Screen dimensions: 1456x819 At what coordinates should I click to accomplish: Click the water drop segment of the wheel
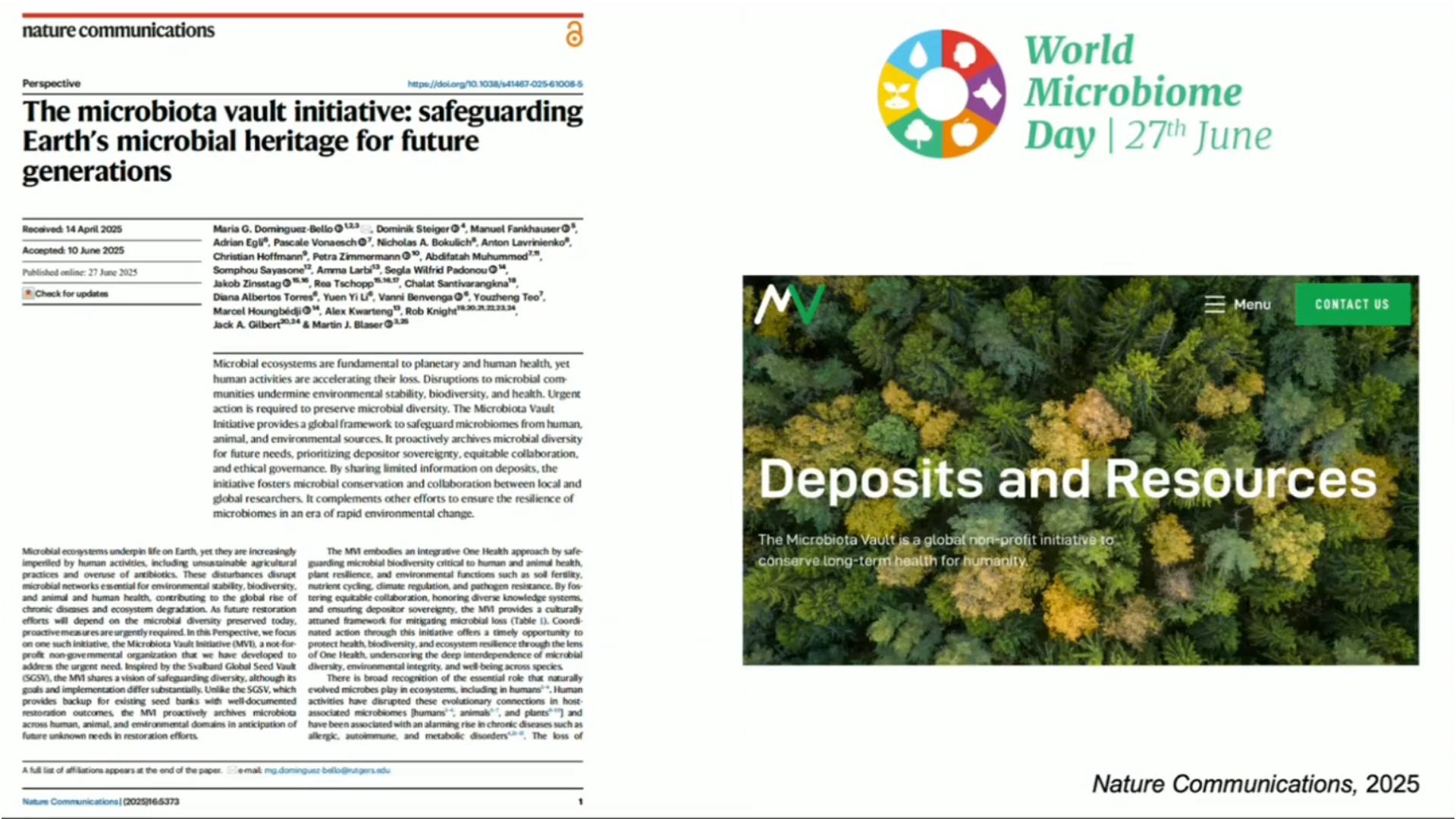pos(918,55)
